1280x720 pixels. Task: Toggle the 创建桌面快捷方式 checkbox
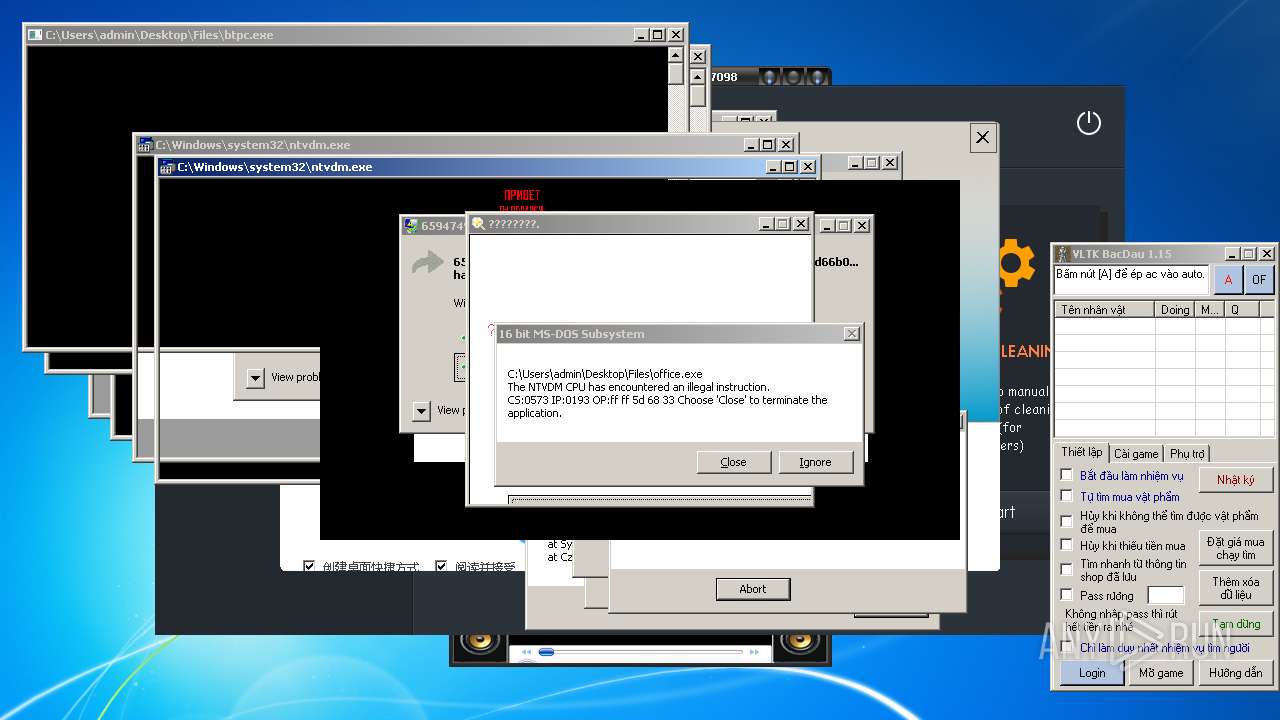coord(309,566)
